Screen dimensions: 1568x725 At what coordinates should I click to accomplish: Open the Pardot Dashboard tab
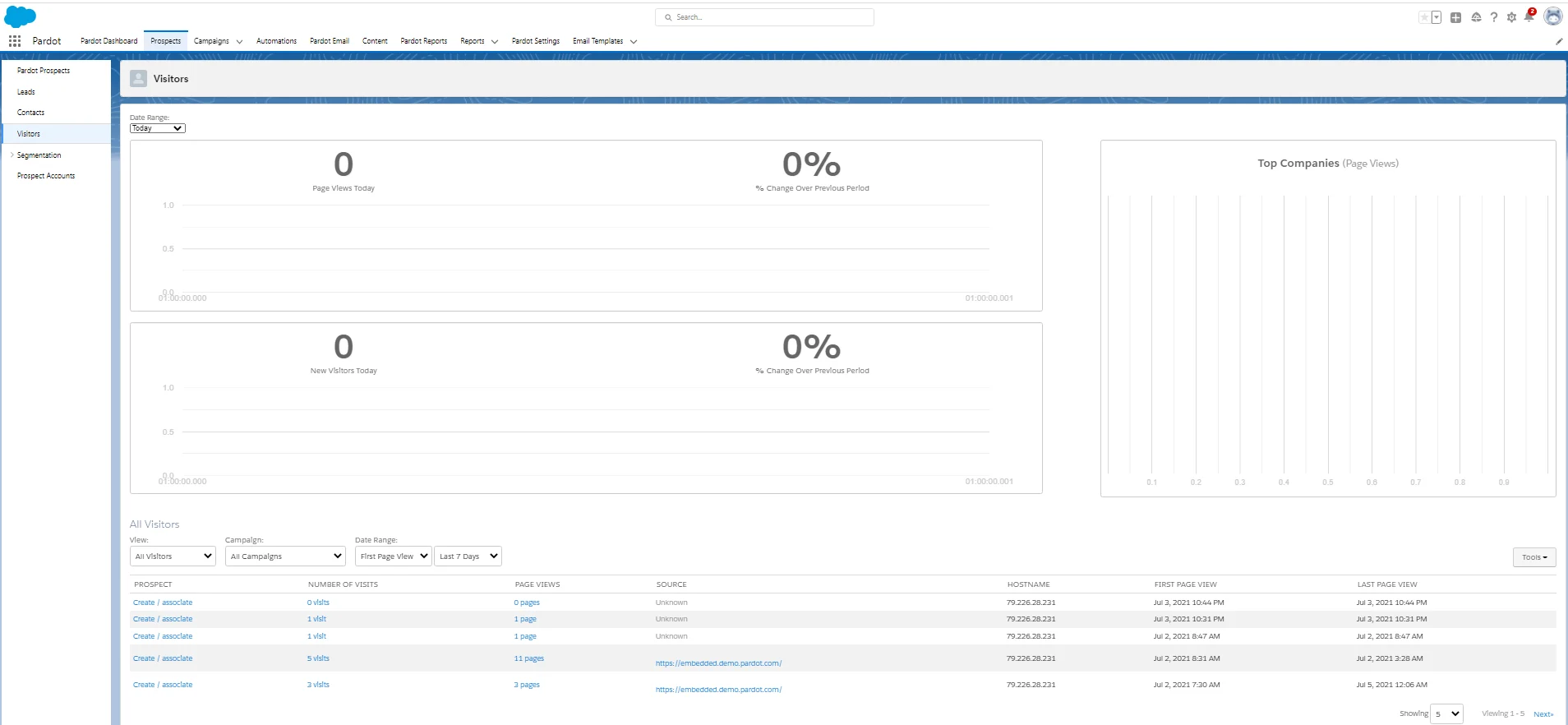tap(109, 41)
